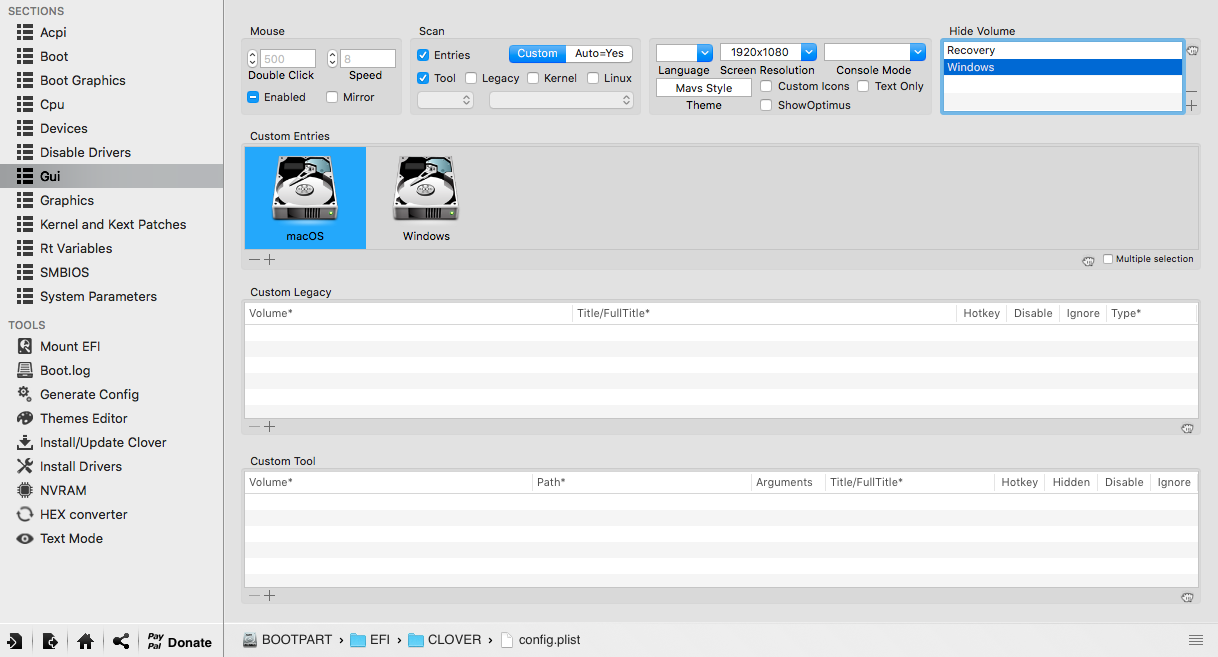Click the CLOVER folder in path bar
Screen dimensions: 1218x657
pyautogui.click(x=445, y=640)
